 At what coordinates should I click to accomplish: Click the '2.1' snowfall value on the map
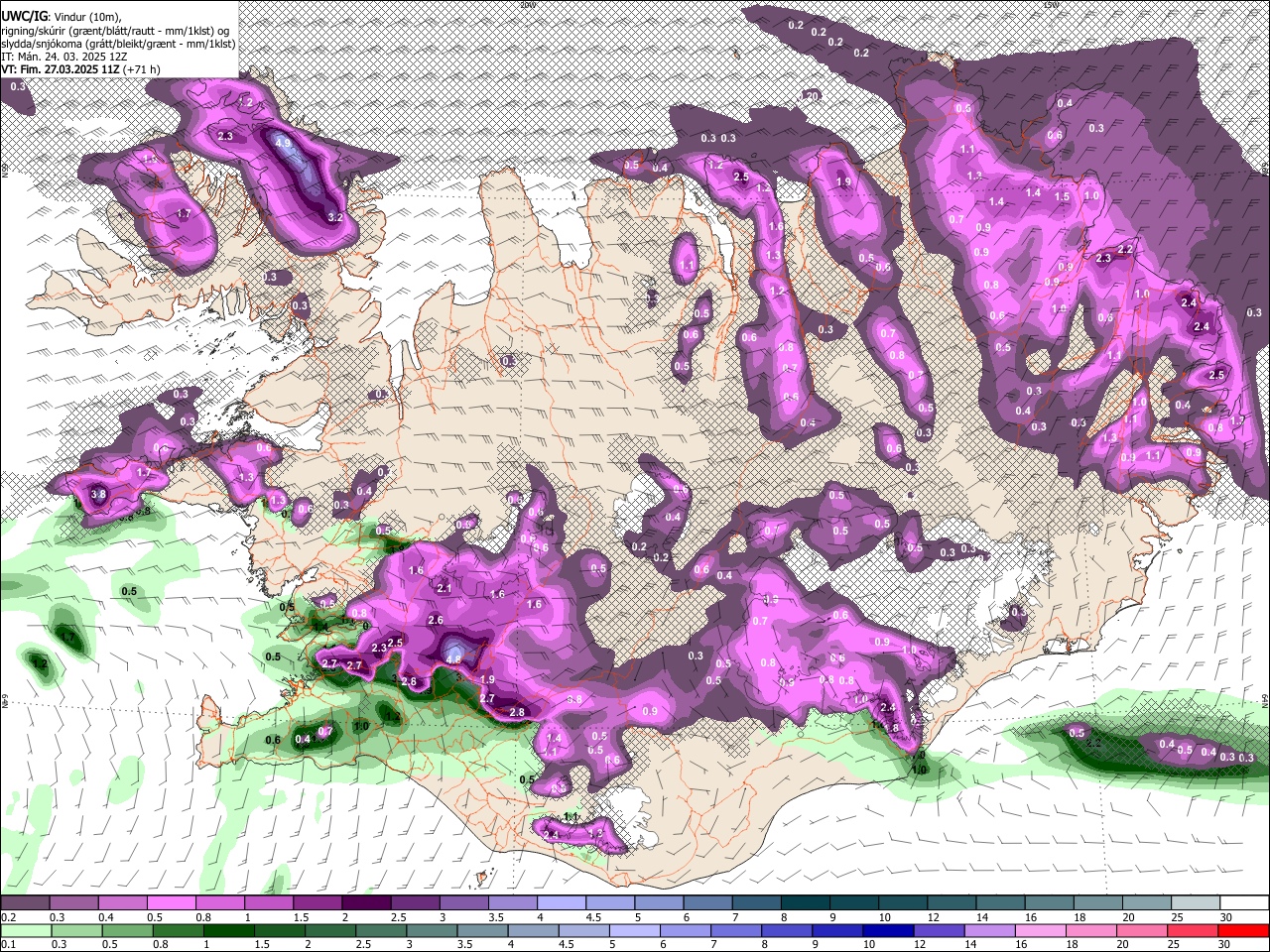444,588
